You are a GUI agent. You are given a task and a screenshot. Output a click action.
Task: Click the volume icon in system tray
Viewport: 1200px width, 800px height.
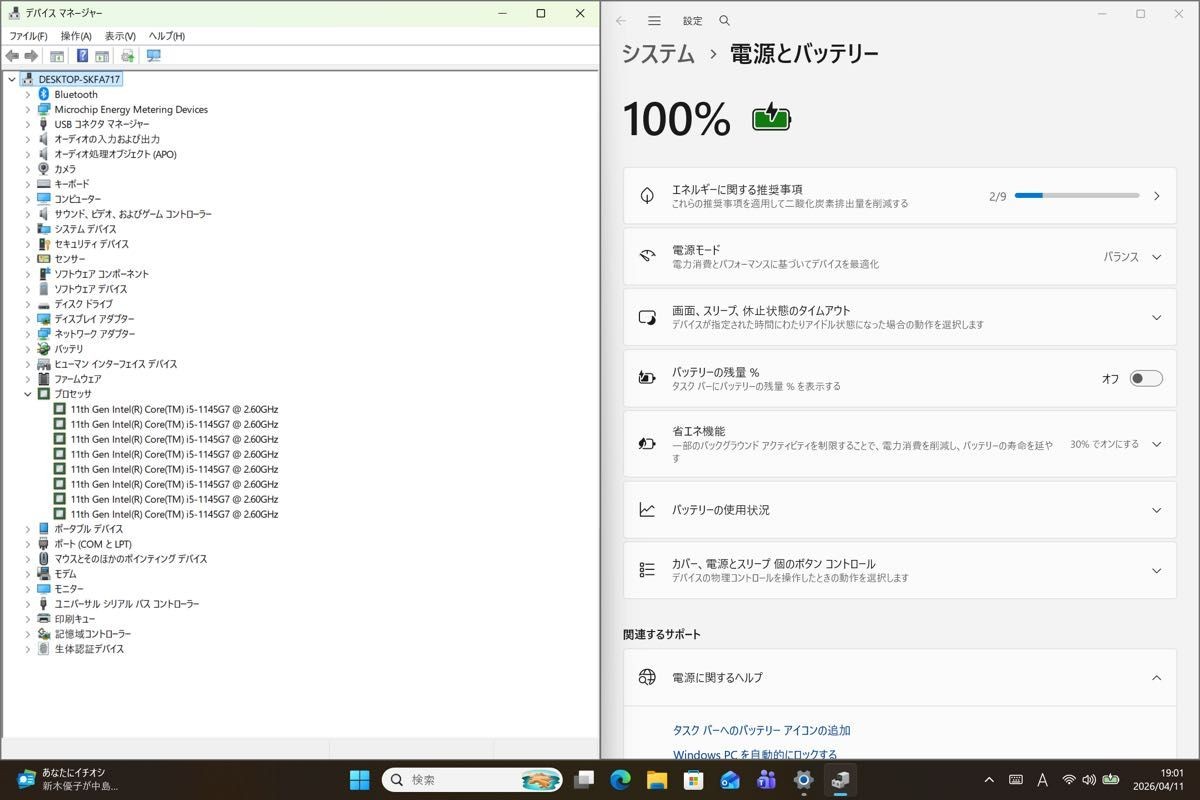1089,780
